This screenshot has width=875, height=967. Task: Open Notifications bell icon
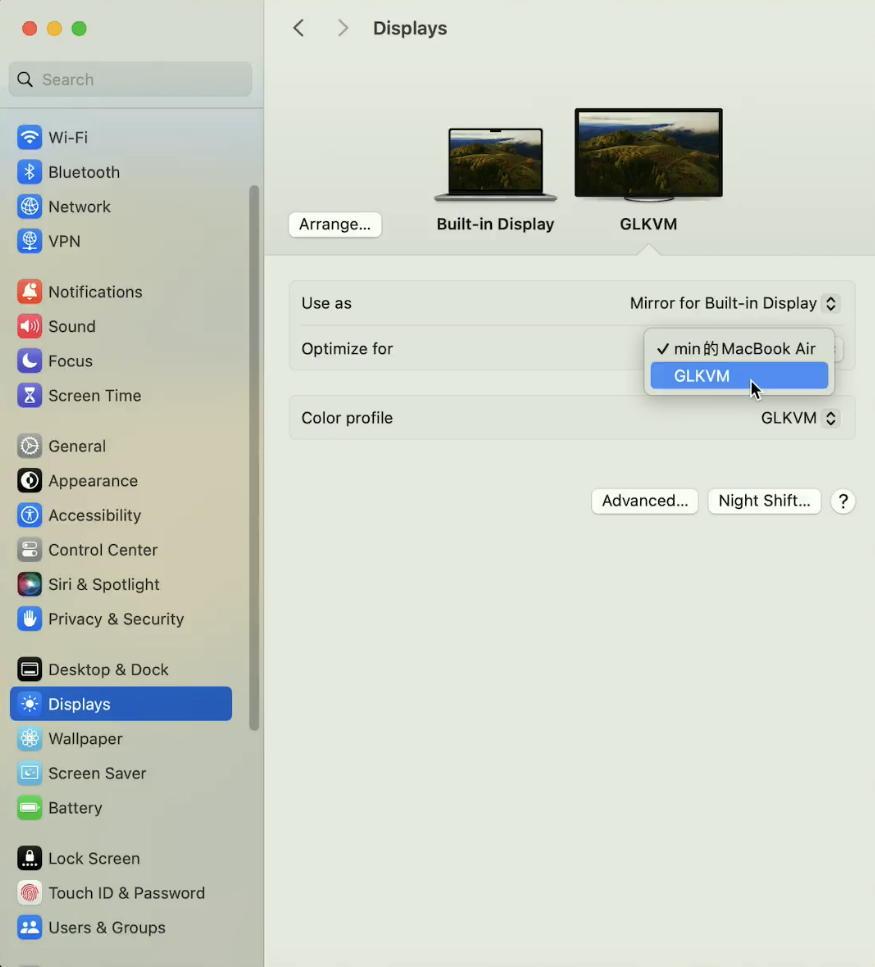coord(29,291)
